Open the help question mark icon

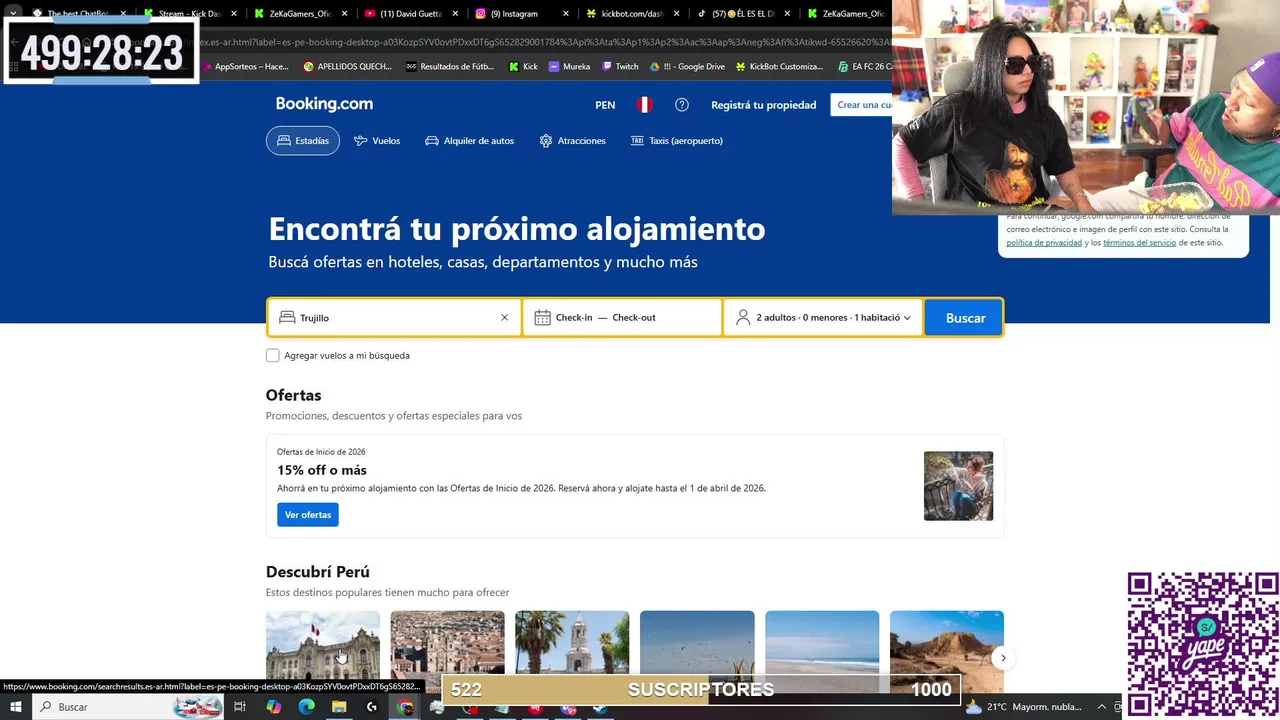coord(682,105)
